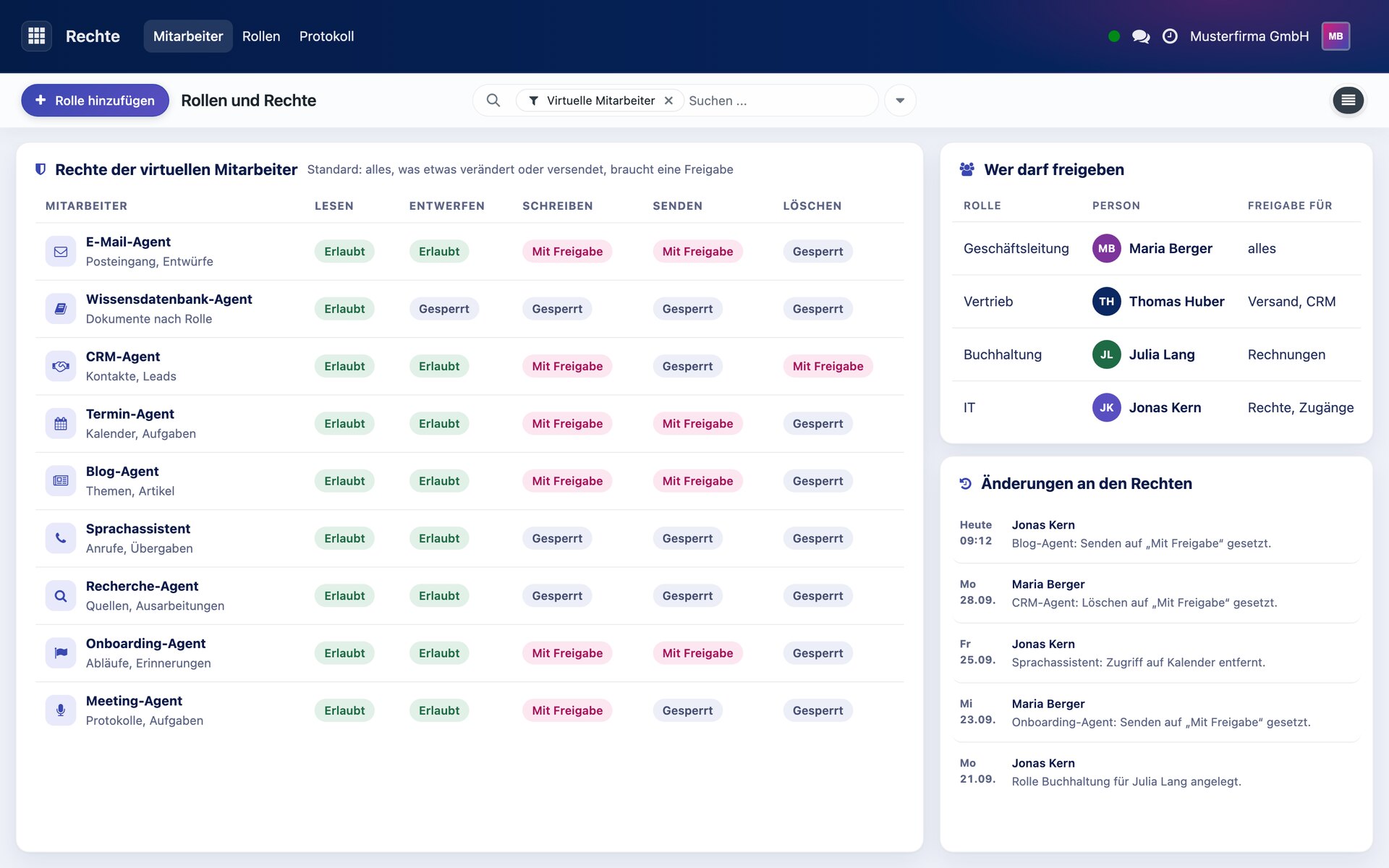1389x868 pixels.
Task: Toggle Blog-Agent Senden Mit Freigabe badge
Action: pyautogui.click(x=697, y=481)
